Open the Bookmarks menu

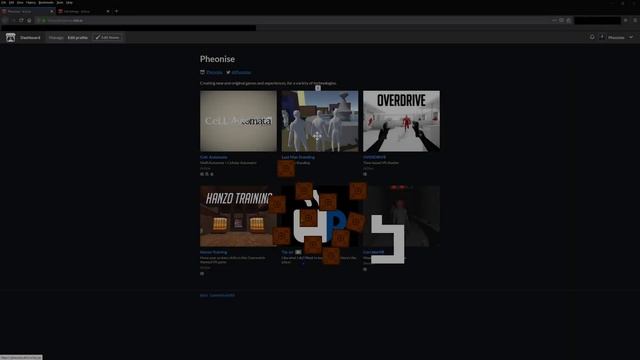pyautogui.click(x=46, y=2)
